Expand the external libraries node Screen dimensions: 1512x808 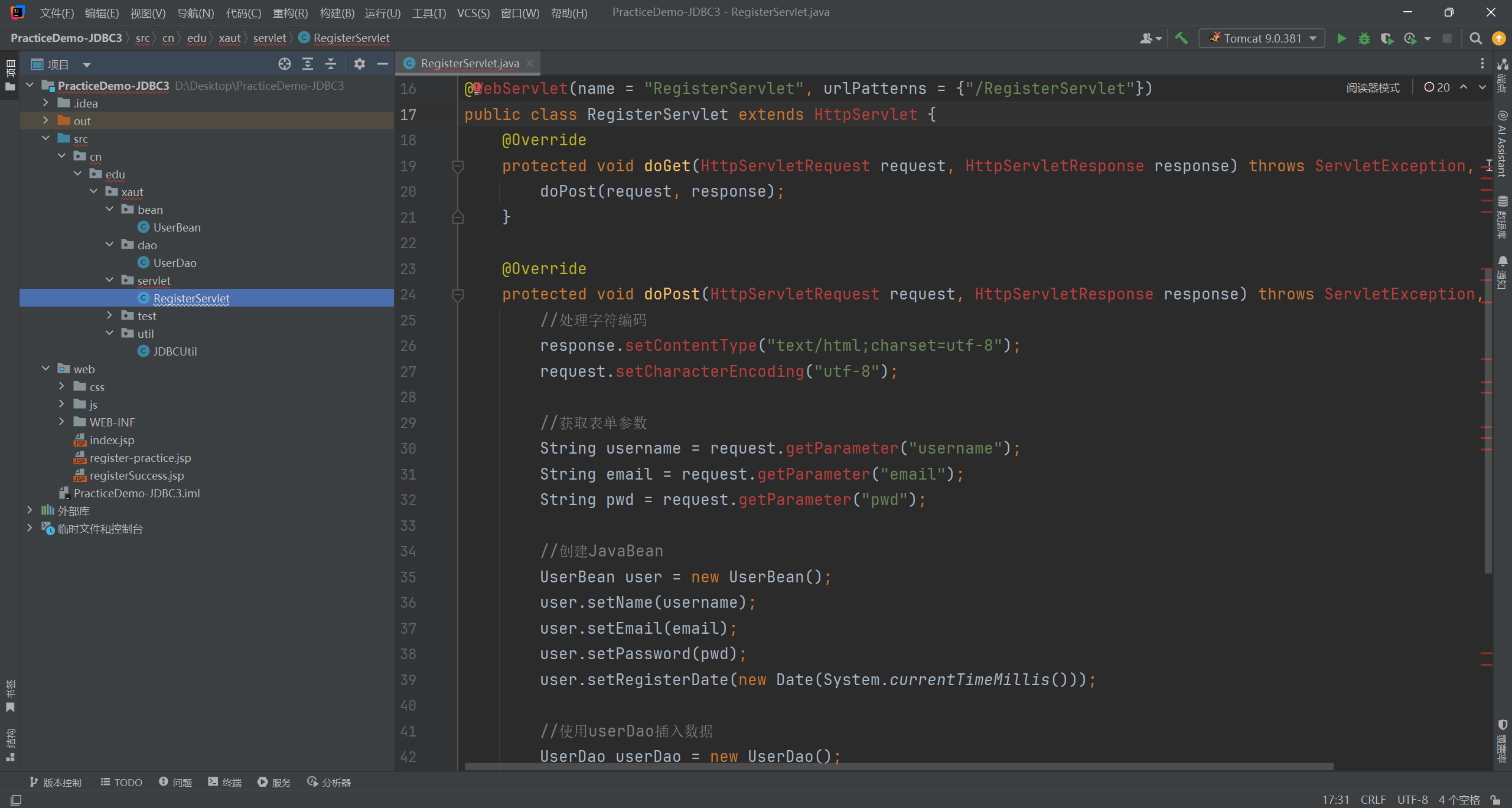pos(30,510)
